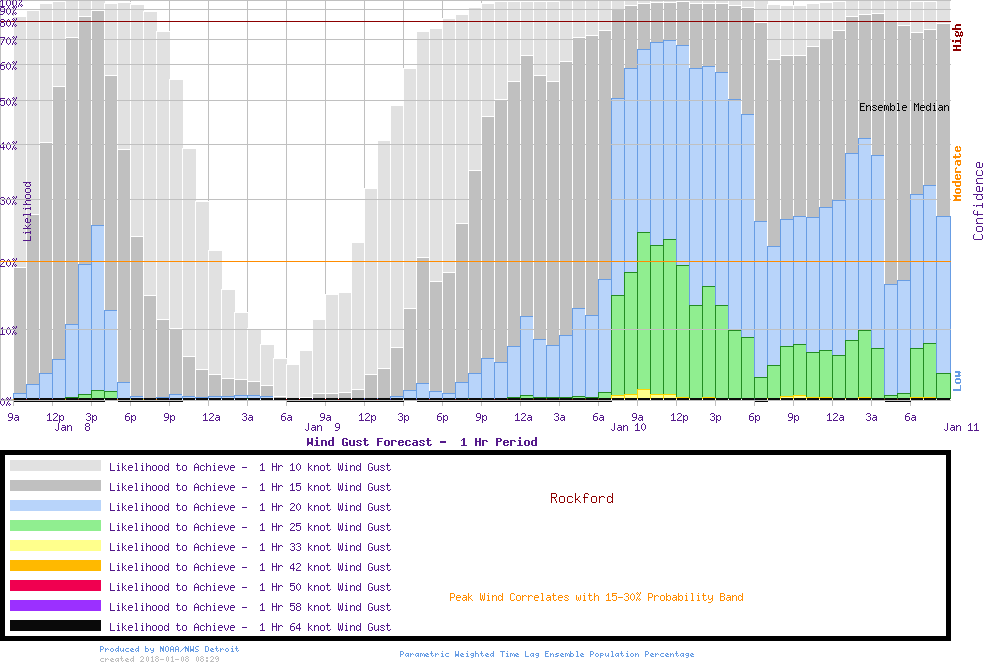Viewport: 1000px width, 670px height.
Task: Click the orange 42 knot legend swatch
Action: (x=55, y=566)
